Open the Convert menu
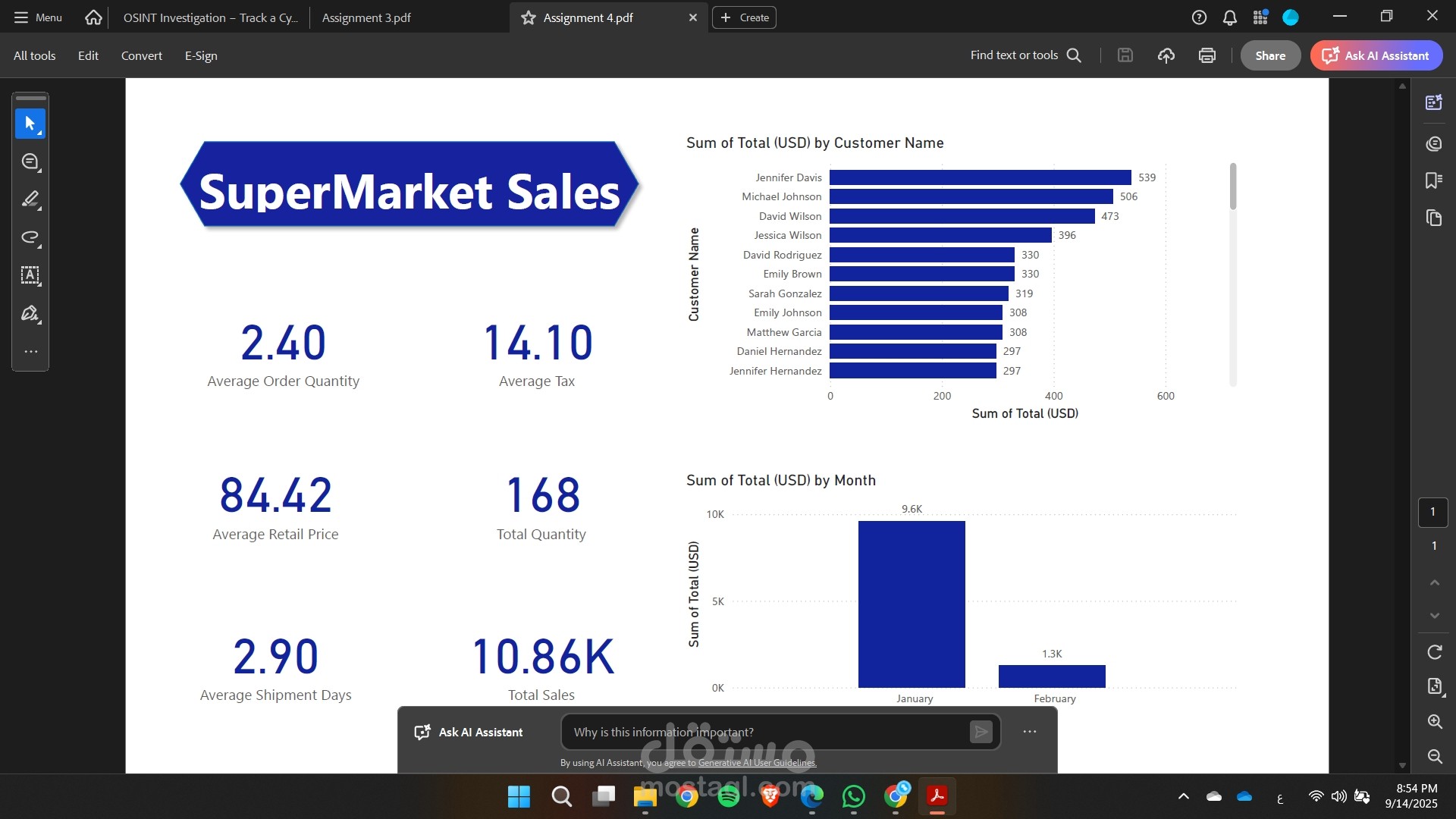This screenshot has height=819, width=1456. click(141, 55)
